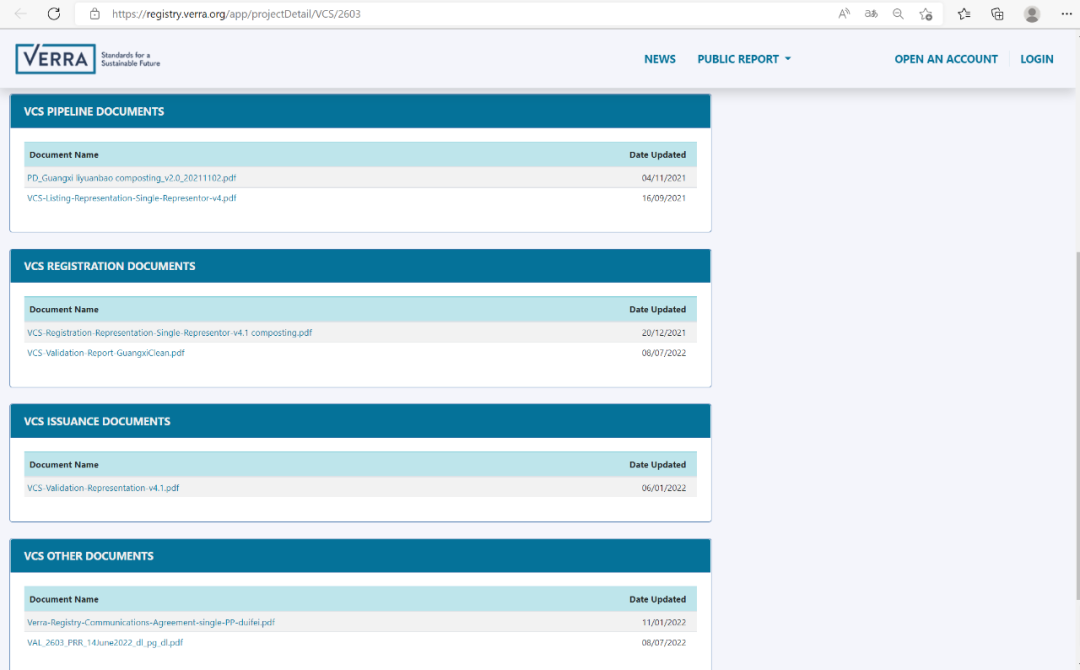1080x670 pixels.
Task: Open PD_Guangxi liyuanbao composting_v2.0_20211102.pdf
Action: pyautogui.click(x=132, y=178)
